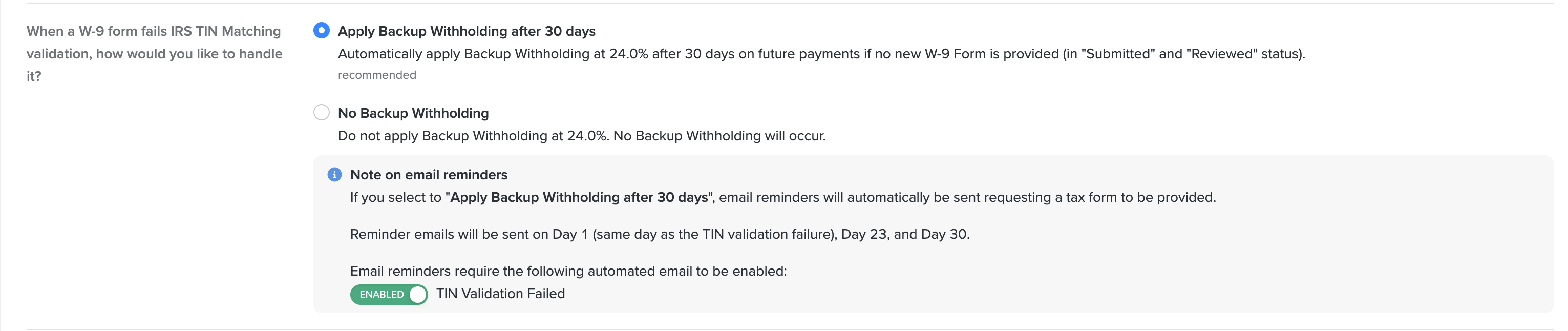
Task: Click "Day 23, and Day 30" in the reminder schedule
Action: click(904, 235)
